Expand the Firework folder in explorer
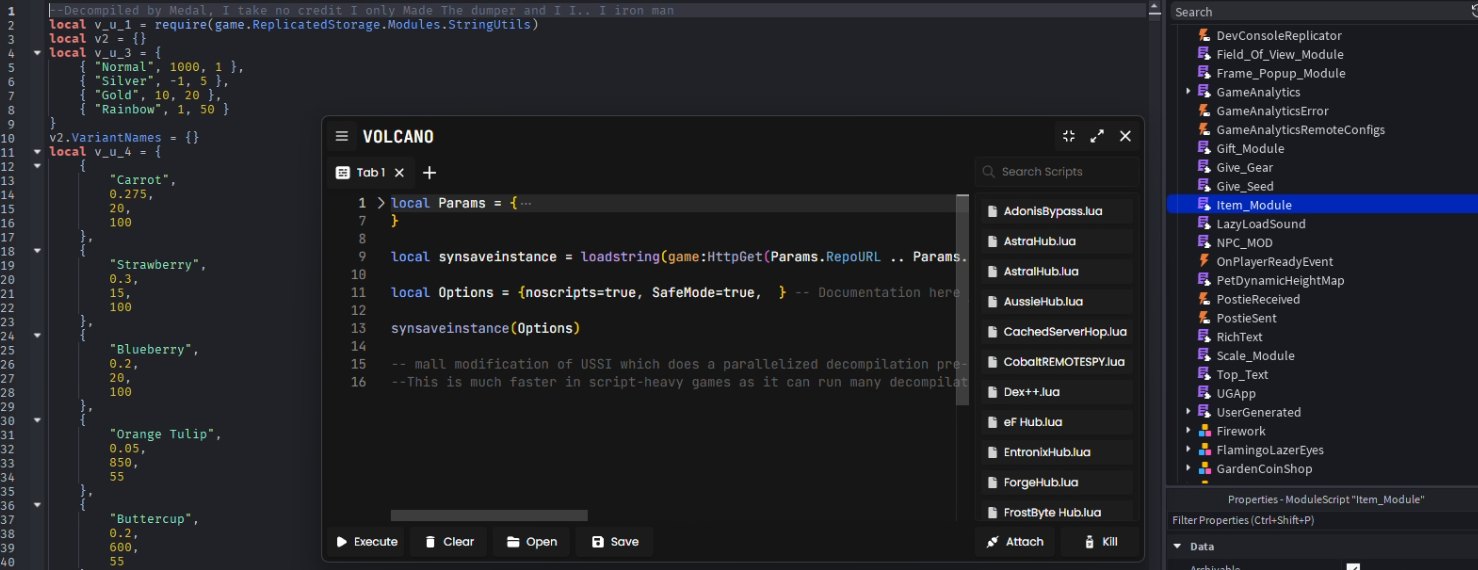Viewport: 1478px width, 570px height. click(x=1189, y=431)
